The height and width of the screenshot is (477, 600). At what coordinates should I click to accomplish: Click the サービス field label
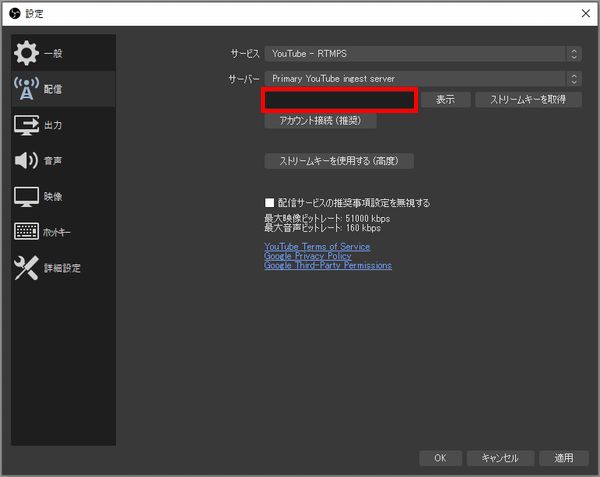245,54
